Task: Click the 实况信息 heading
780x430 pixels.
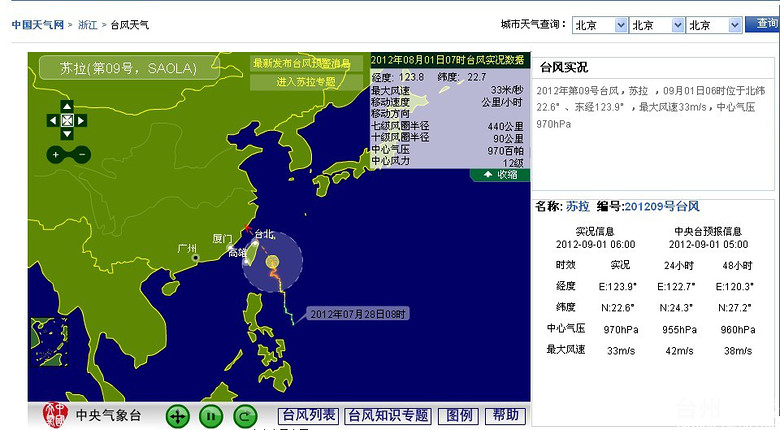Action: click(x=595, y=231)
